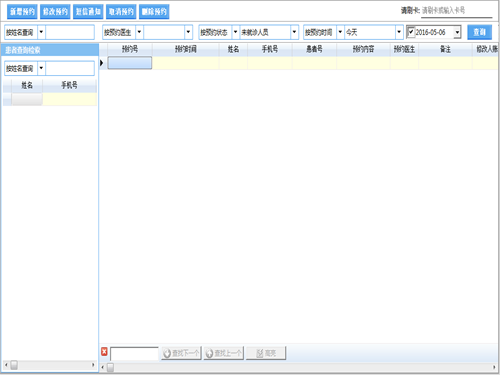Expand the 今天 time range dropdown
This screenshot has height=375, width=500.
click(399, 32)
